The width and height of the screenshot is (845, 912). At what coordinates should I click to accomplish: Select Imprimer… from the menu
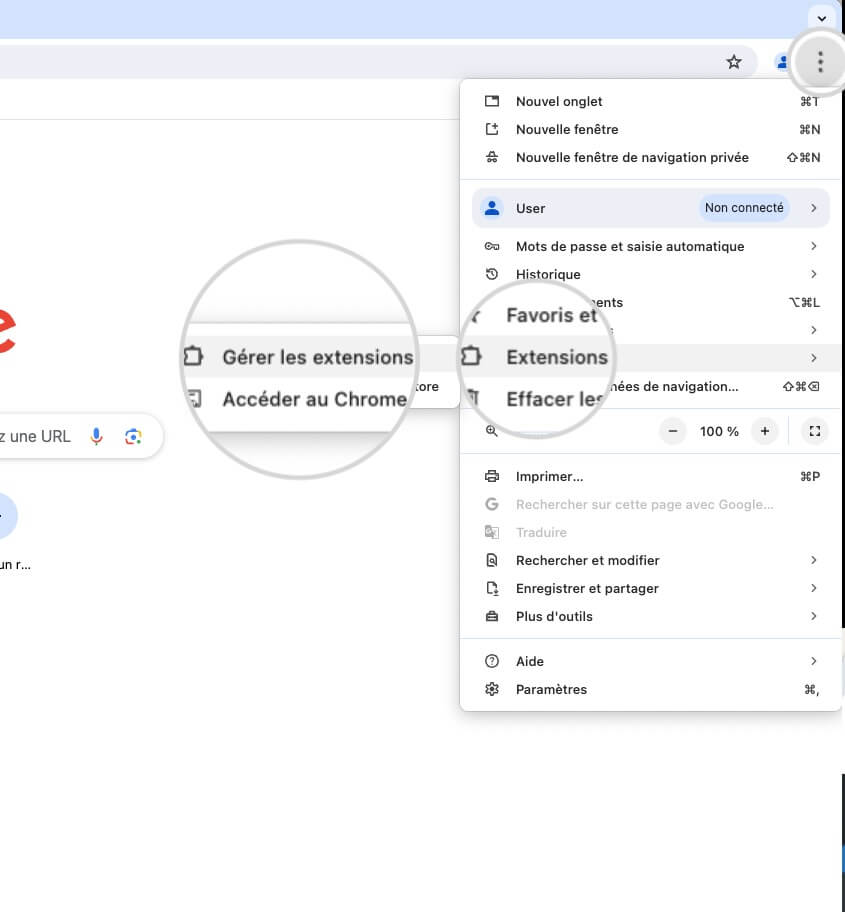coord(651,476)
